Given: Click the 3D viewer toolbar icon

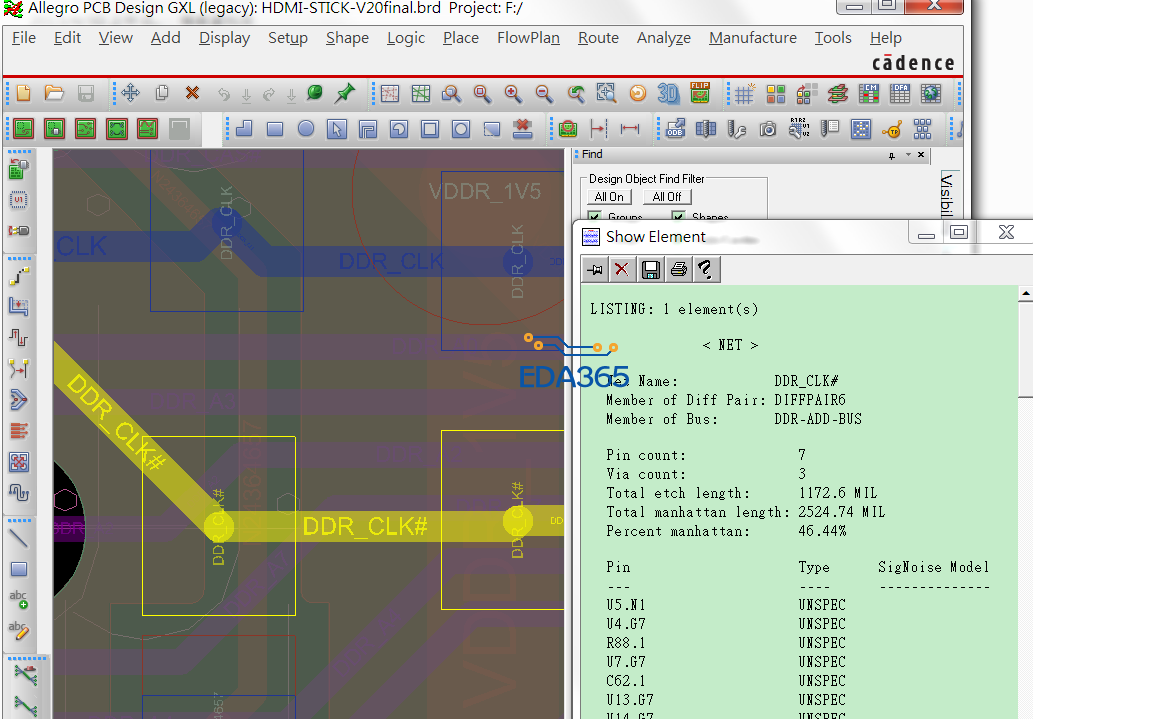Looking at the screenshot, I should 668,94.
